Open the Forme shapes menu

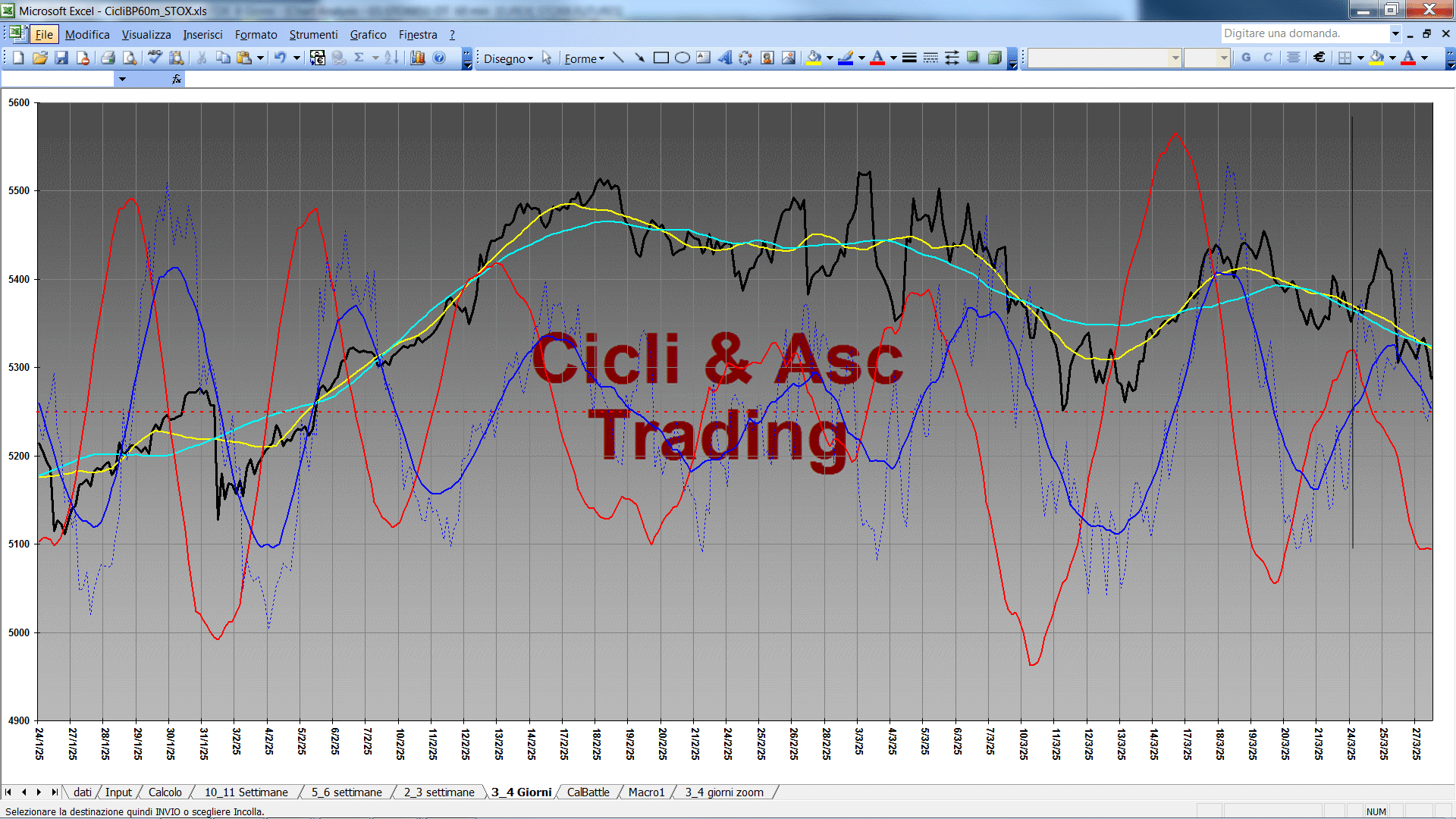click(x=585, y=58)
